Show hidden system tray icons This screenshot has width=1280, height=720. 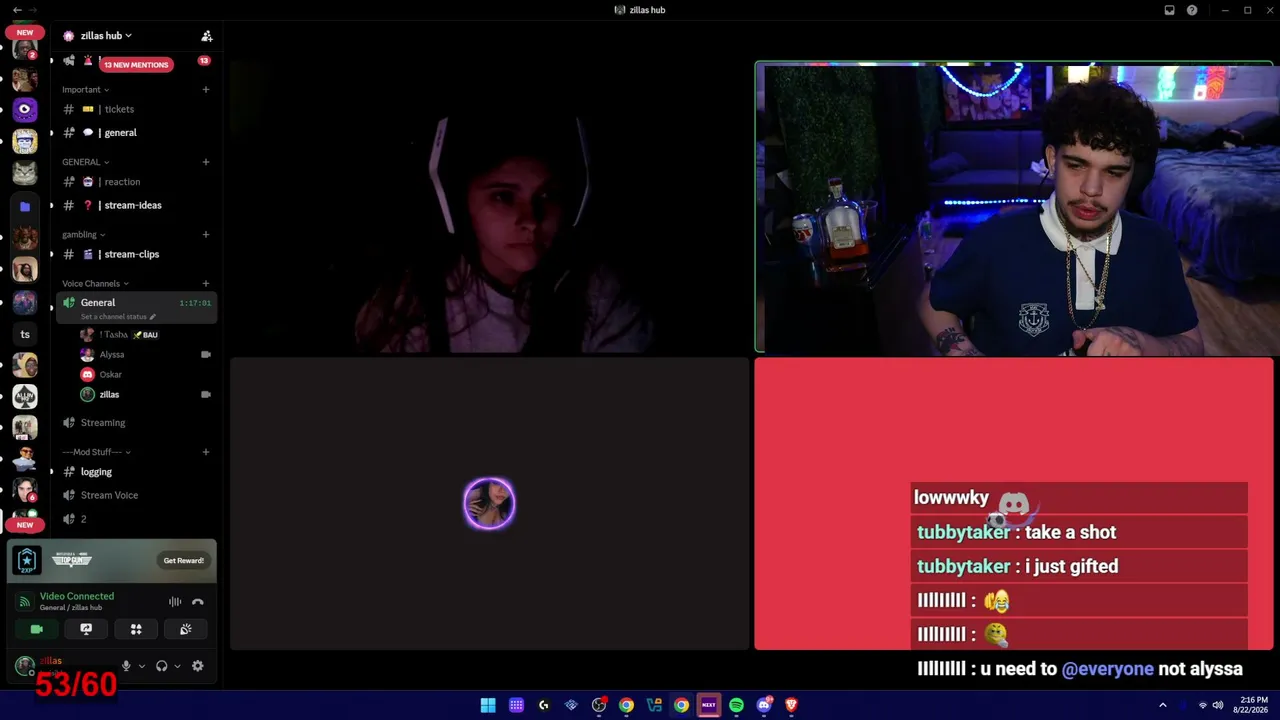point(1163,705)
